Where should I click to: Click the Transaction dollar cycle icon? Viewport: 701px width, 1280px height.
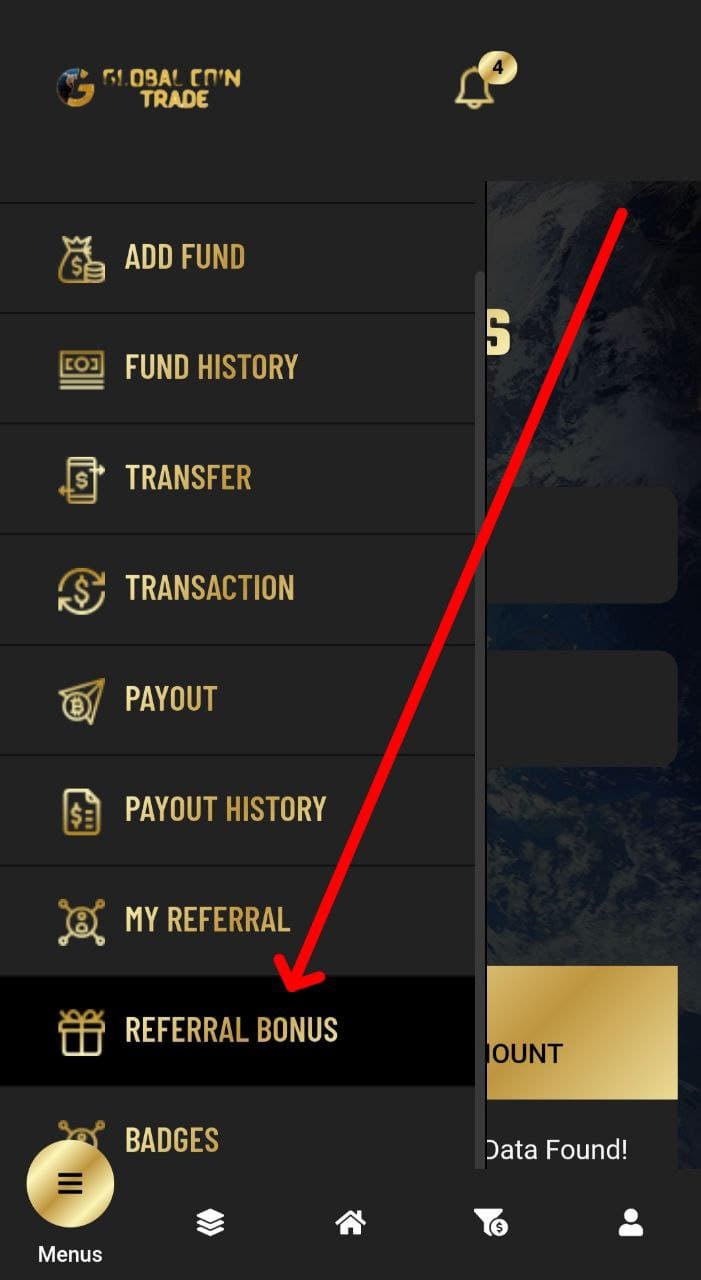coord(81,589)
